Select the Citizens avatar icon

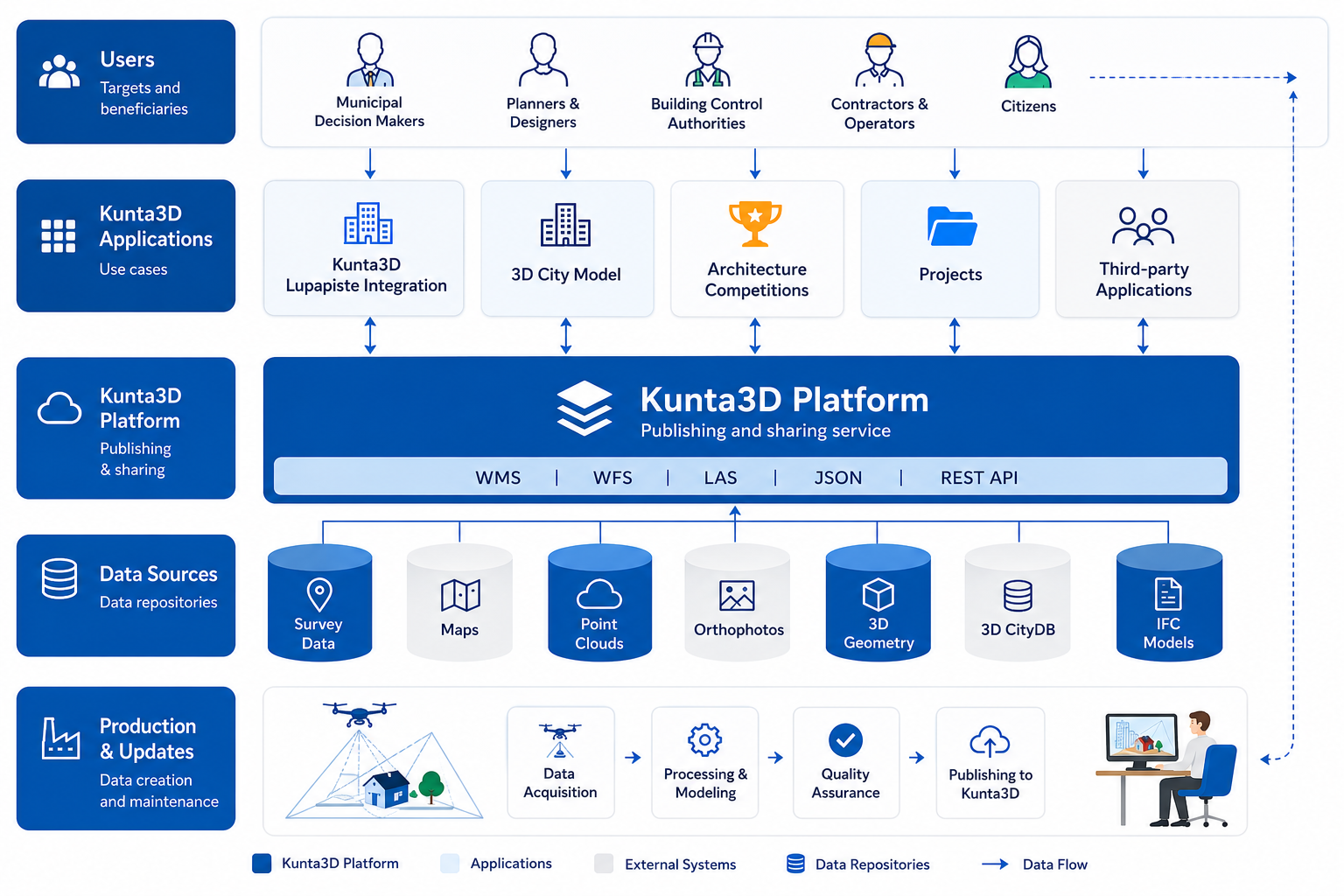click(x=1028, y=61)
